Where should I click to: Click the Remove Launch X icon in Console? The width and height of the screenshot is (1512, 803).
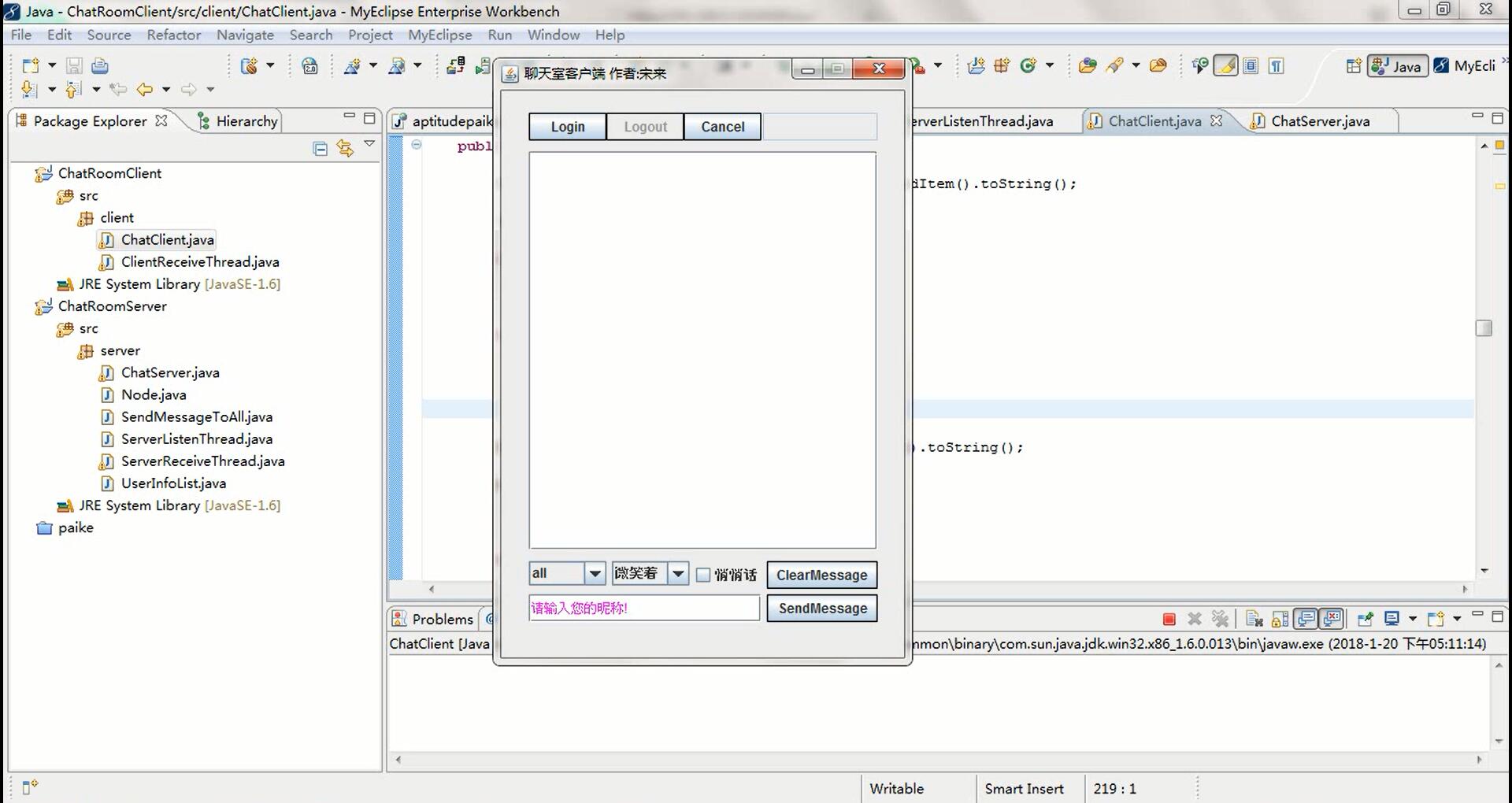point(1195,620)
